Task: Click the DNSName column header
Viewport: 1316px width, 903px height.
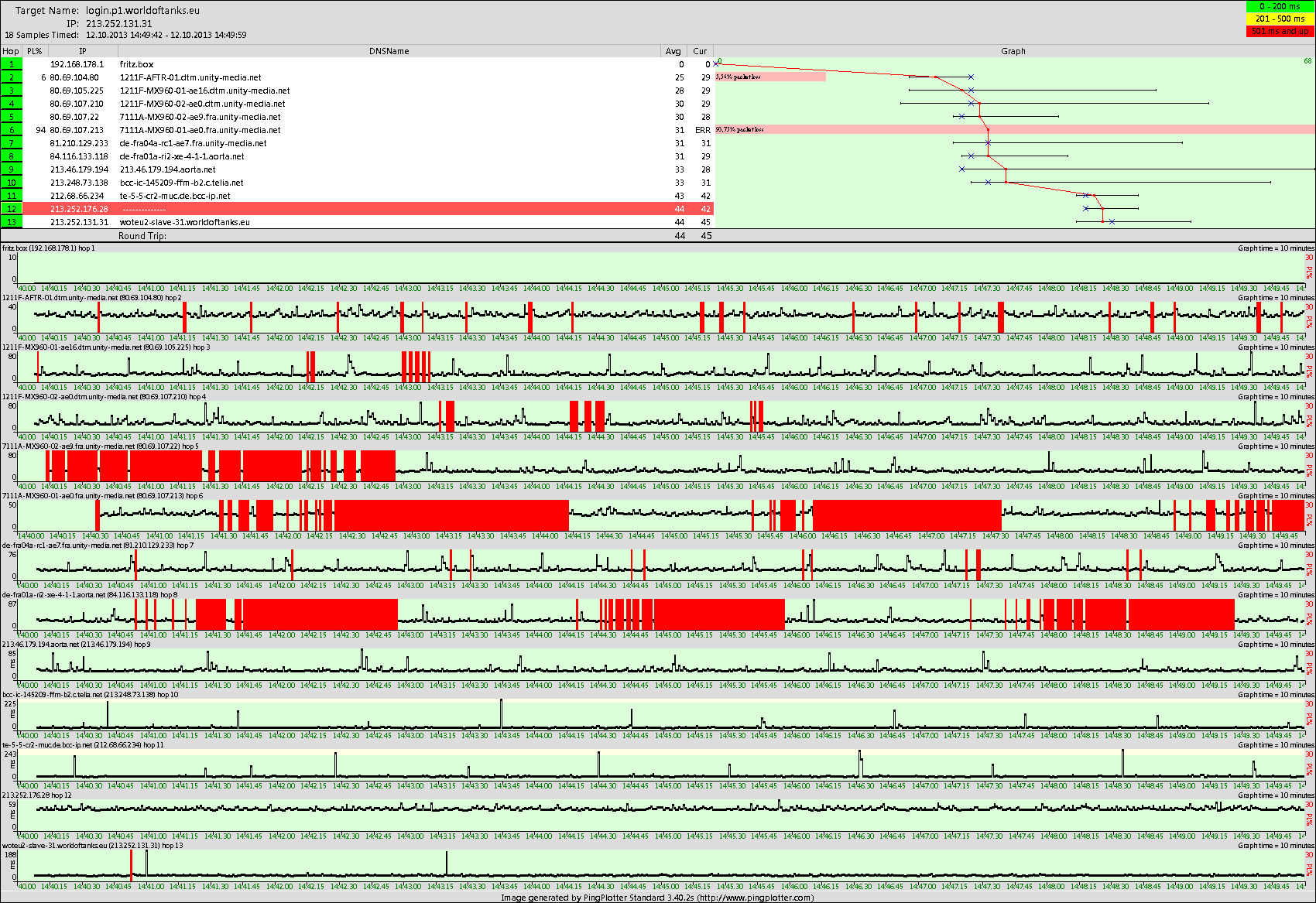Action: [x=389, y=51]
